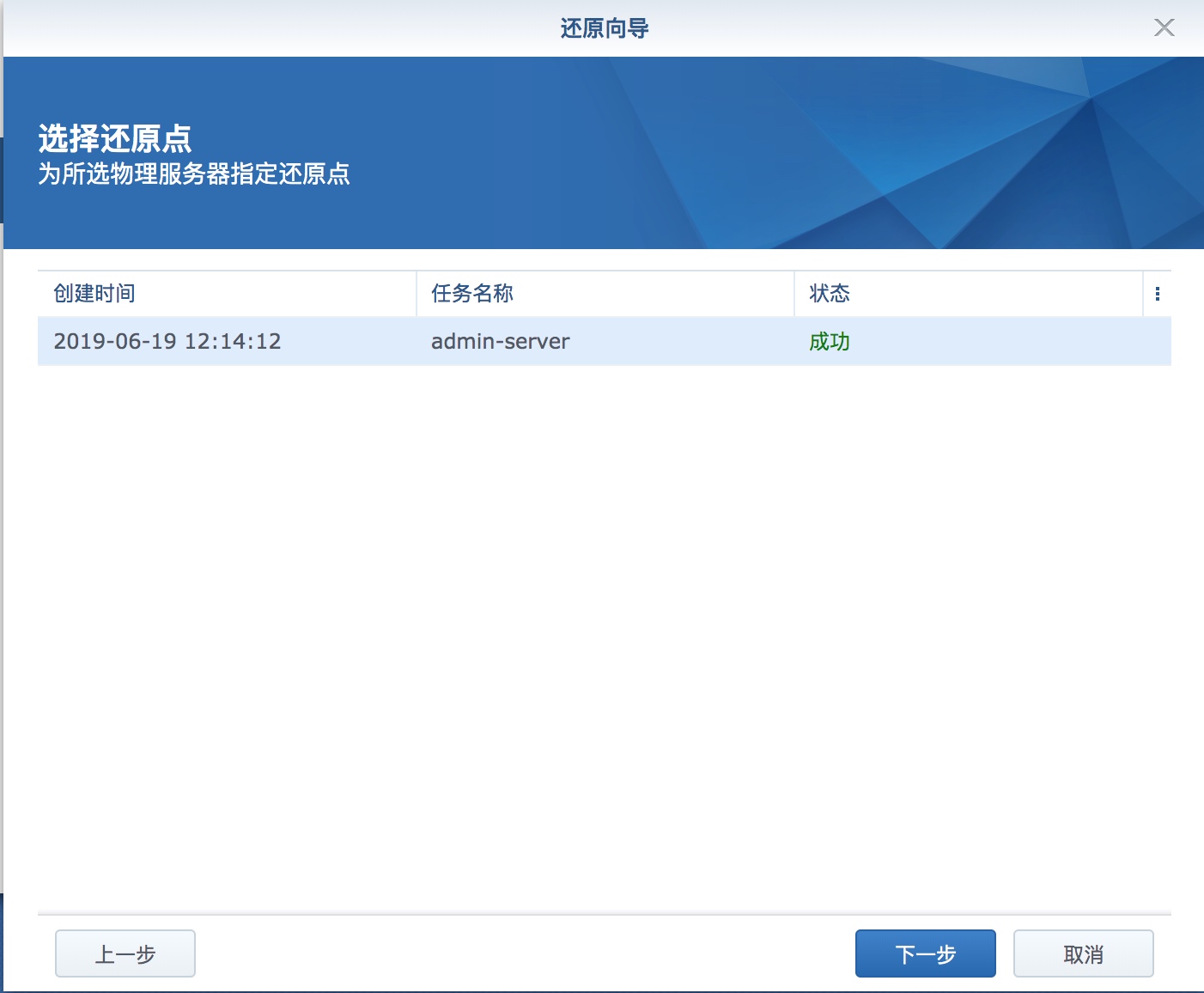Sort by the 状态 column header

pos(969,294)
